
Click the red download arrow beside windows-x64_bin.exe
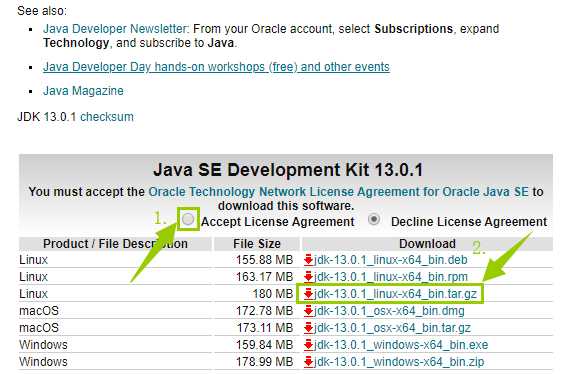(308, 345)
